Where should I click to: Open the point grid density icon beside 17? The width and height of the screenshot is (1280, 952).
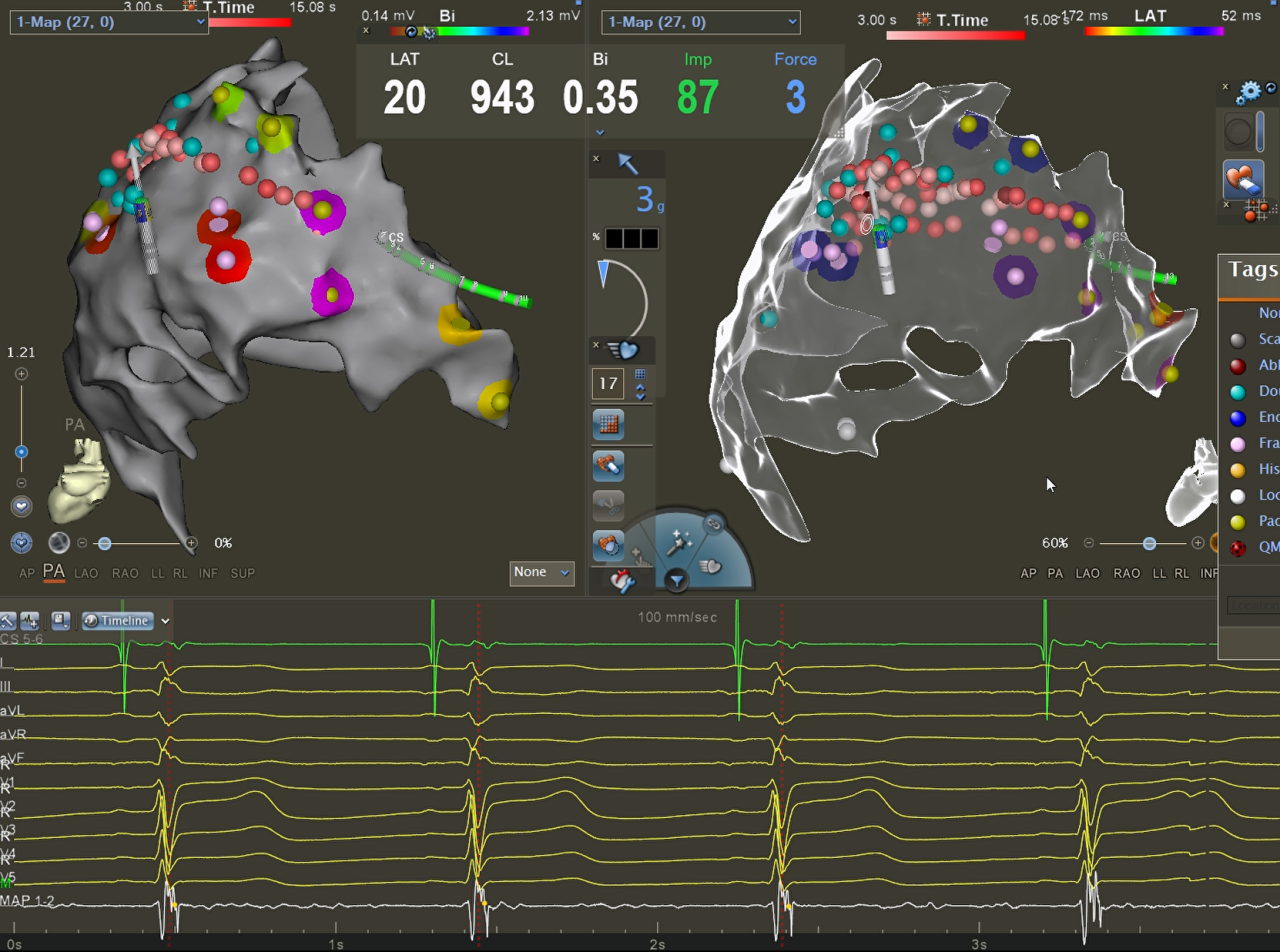tap(641, 374)
